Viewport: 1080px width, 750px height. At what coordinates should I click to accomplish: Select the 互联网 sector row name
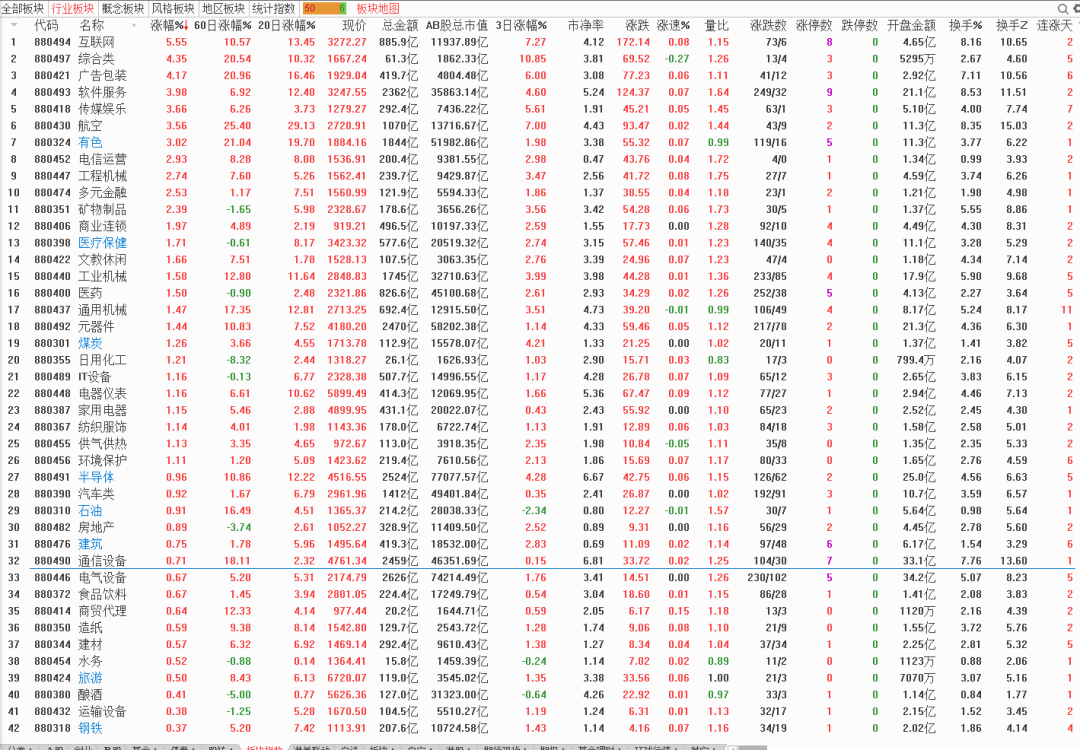click(x=96, y=42)
